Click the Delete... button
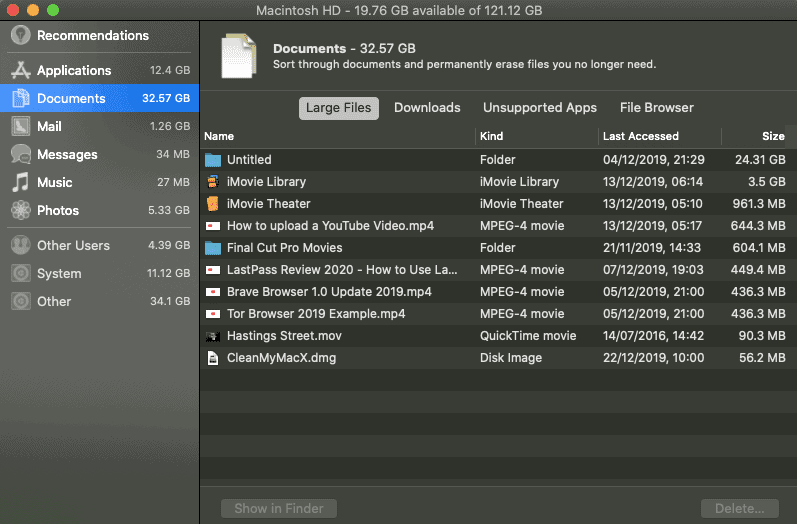Image resolution: width=797 pixels, height=524 pixels. coord(740,509)
